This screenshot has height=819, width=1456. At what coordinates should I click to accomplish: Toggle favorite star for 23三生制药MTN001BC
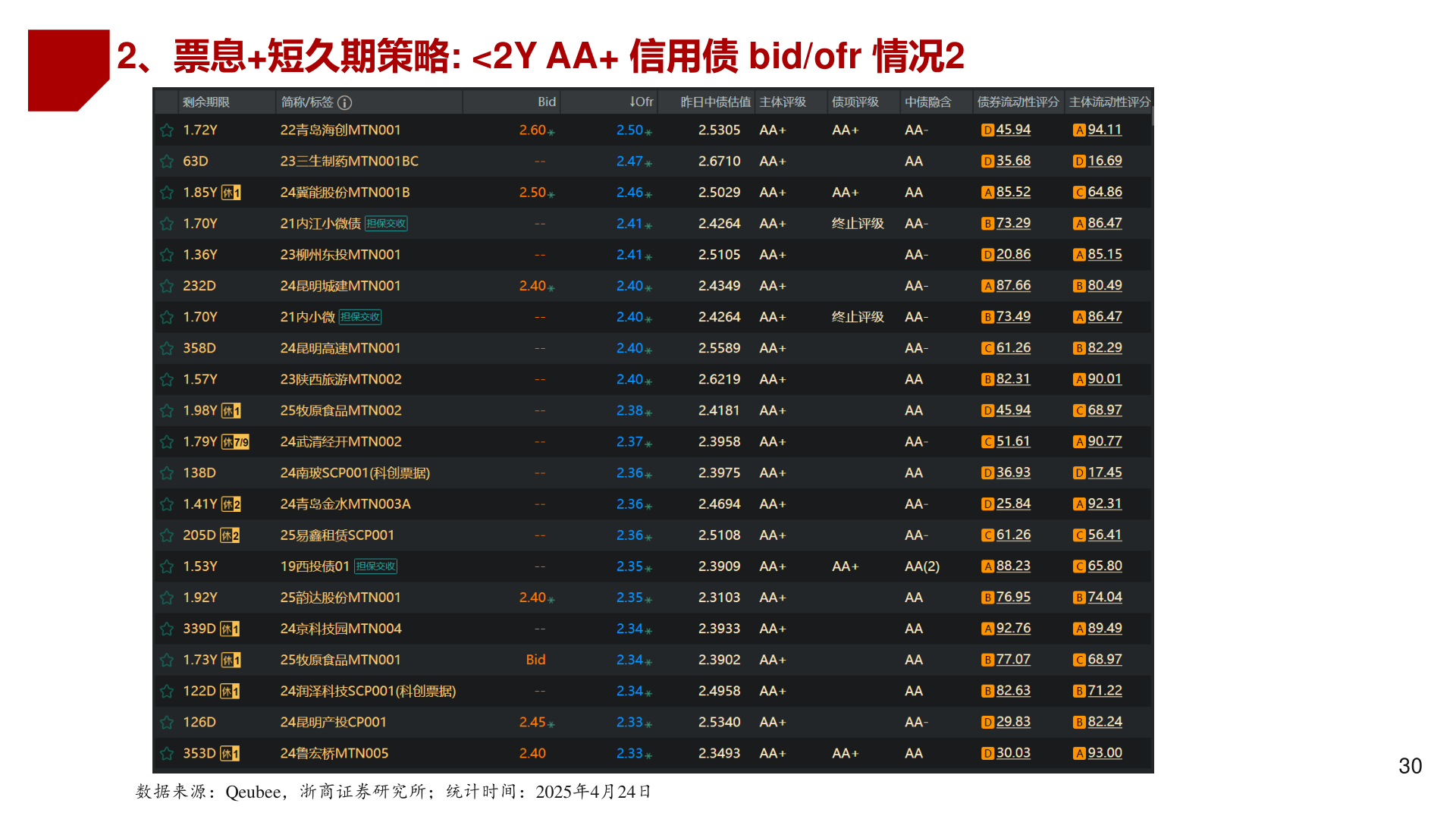point(167,162)
